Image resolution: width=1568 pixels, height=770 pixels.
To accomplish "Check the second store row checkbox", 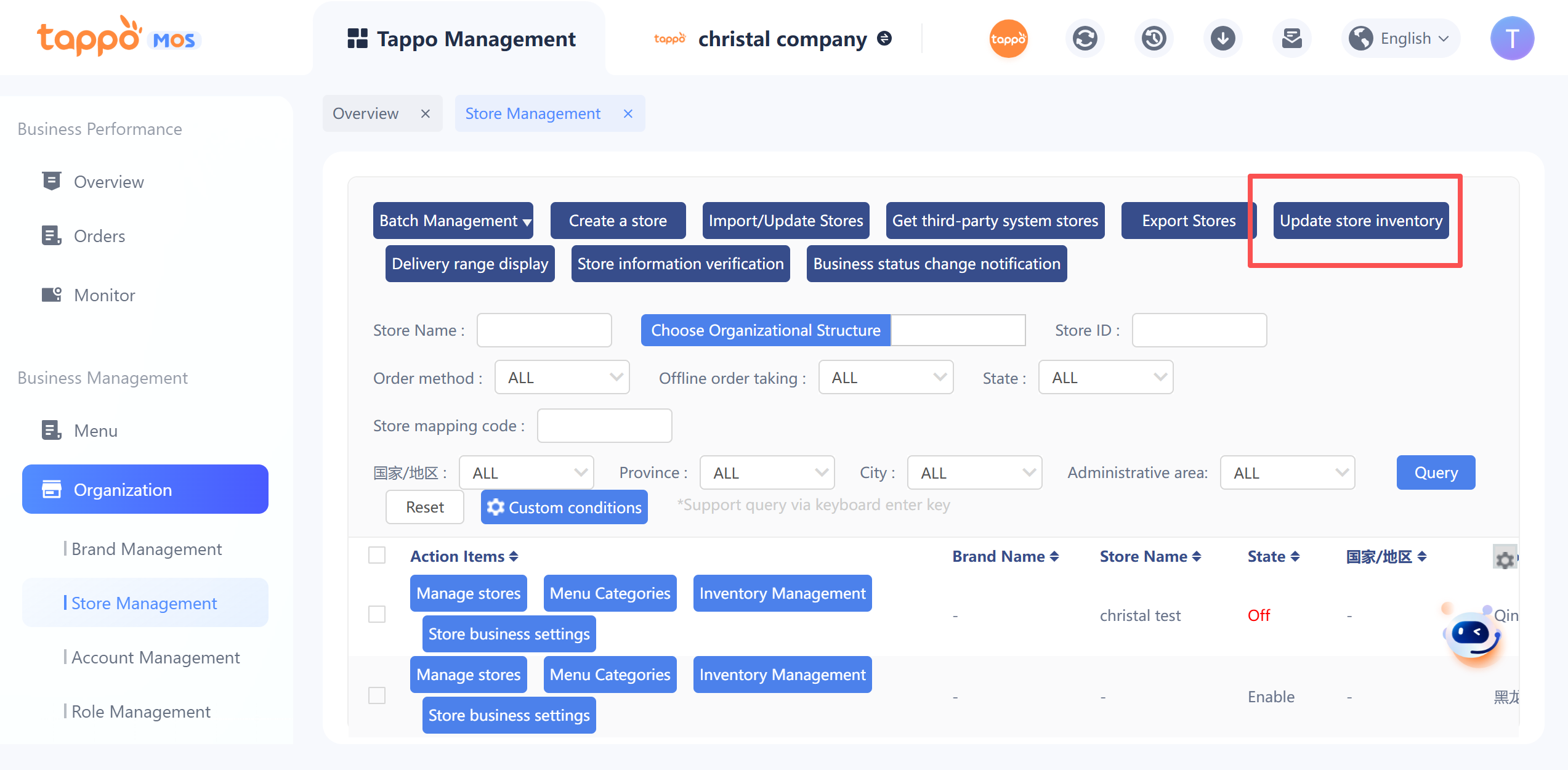I will (377, 695).
